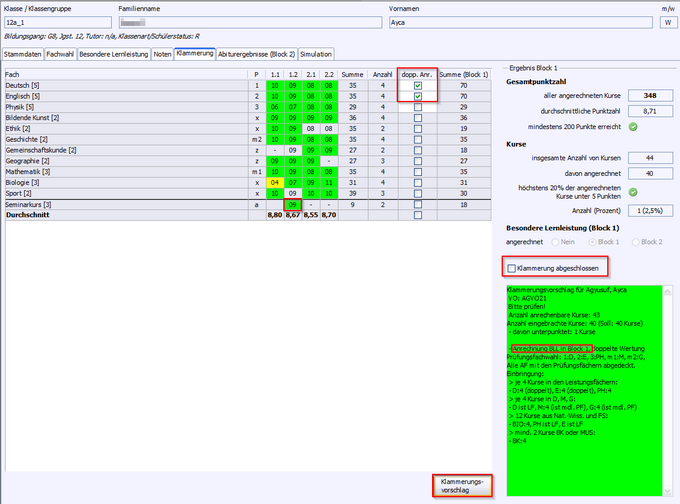Toggle 'dopp. Anr.' checkbox in Englisch row
The width and height of the screenshot is (680, 504).
418,98
